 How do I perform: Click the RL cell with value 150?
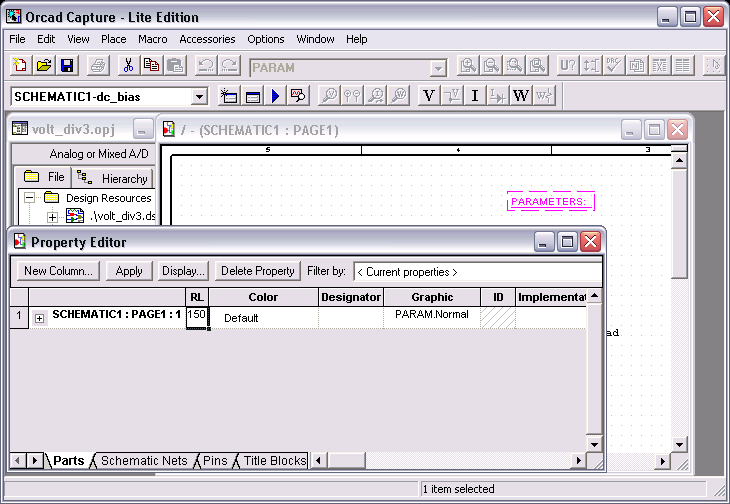click(x=197, y=317)
